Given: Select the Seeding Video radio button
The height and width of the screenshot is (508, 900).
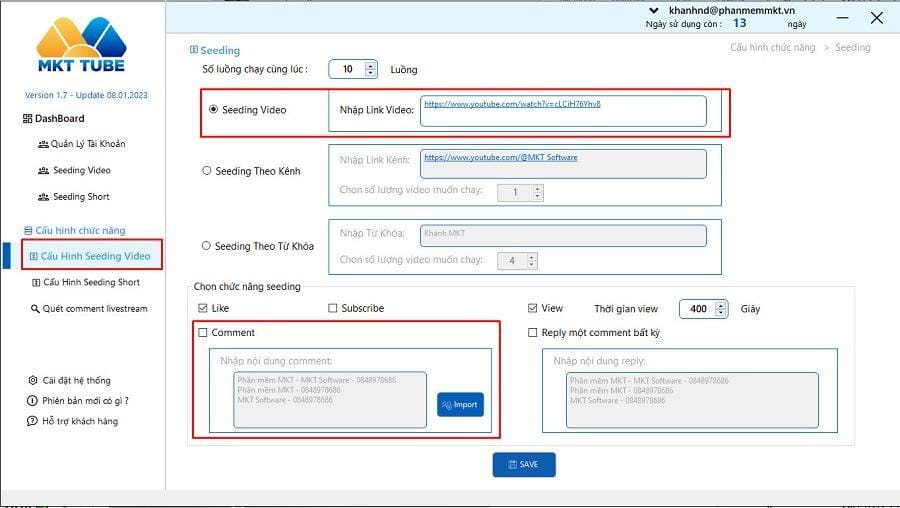Looking at the screenshot, I should 214,109.
